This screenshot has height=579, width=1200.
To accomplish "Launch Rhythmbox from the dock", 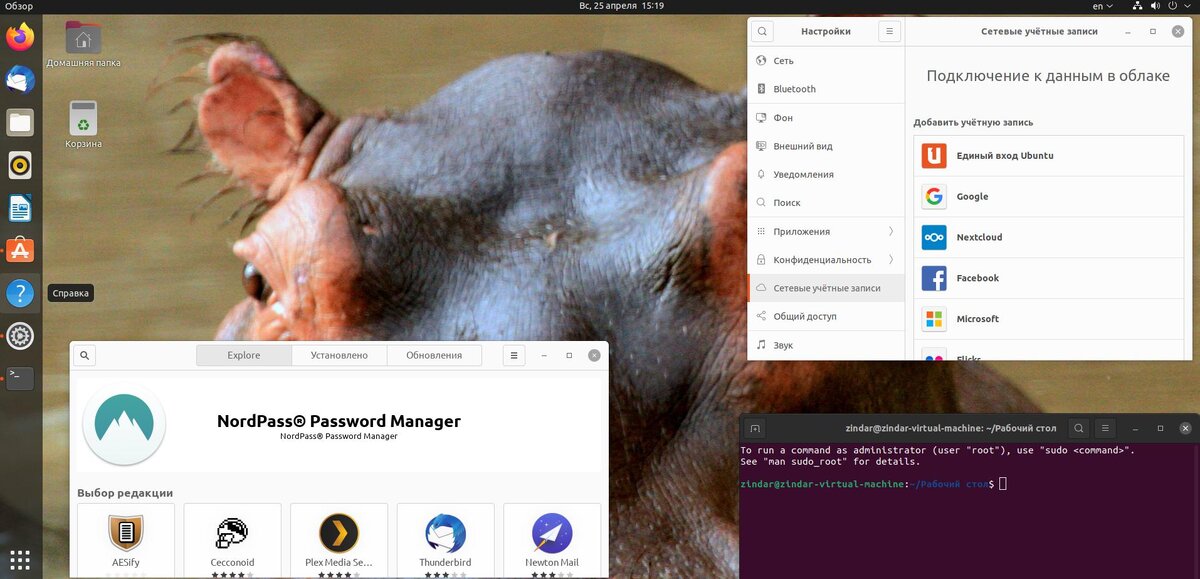I will 20,165.
